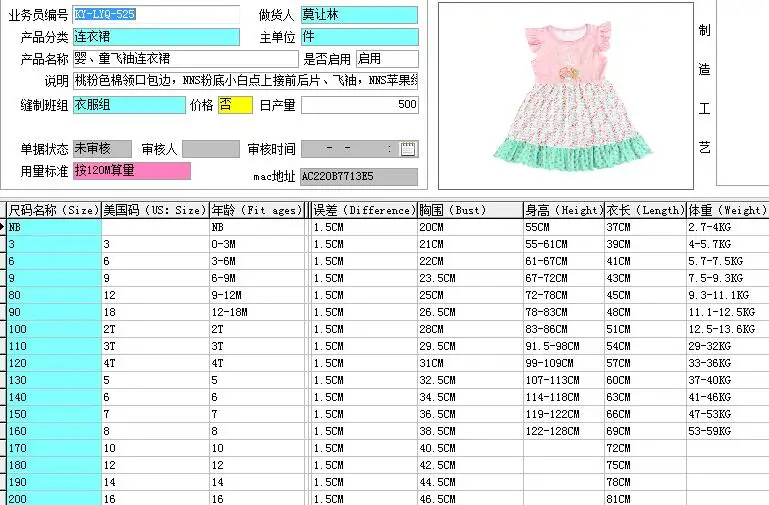The image size is (769, 505).
Task: Click the 日产量 field showing 500
Action: (360, 104)
